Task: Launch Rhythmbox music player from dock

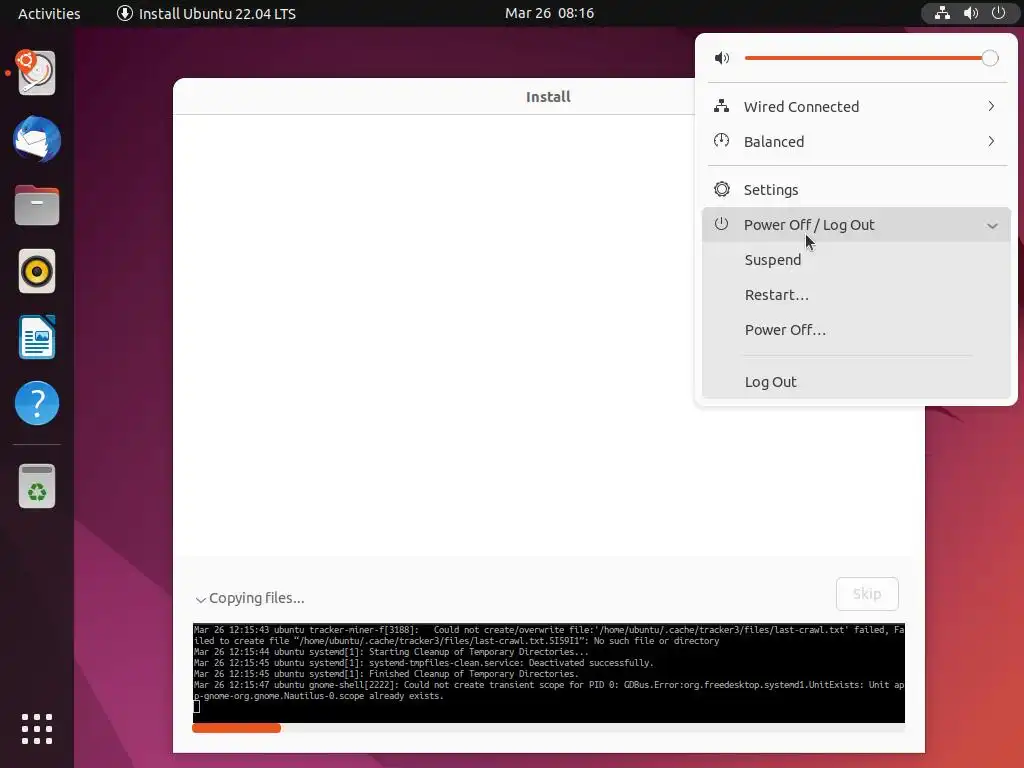Action: pos(37,271)
